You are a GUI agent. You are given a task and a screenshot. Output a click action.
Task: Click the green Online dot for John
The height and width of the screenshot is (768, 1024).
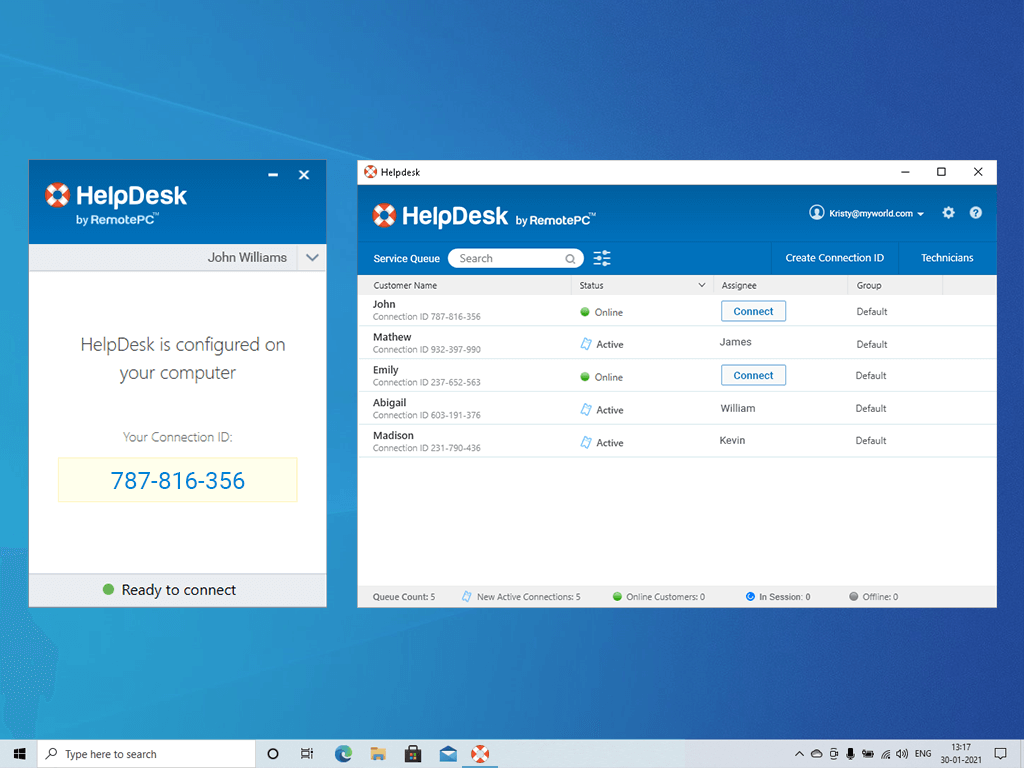click(585, 312)
